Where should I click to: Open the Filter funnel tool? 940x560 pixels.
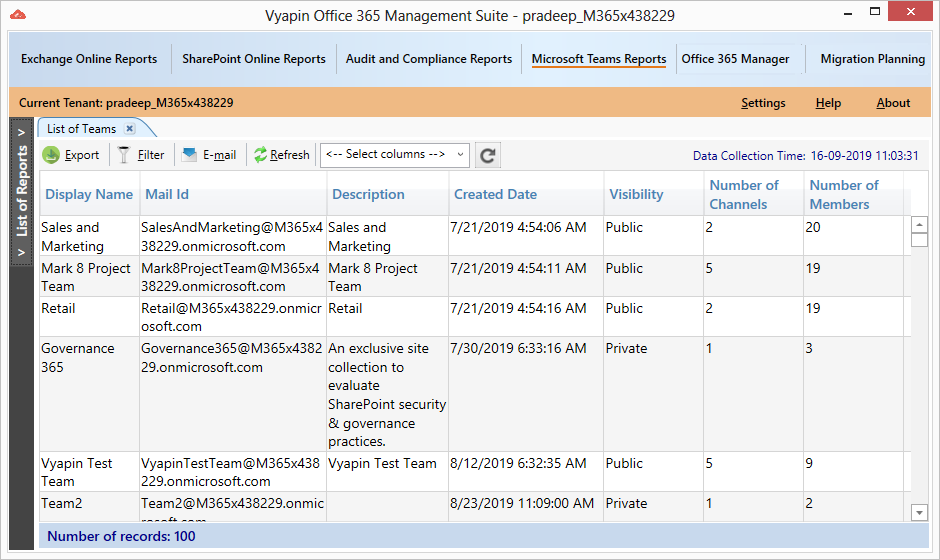(x=124, y=155)
